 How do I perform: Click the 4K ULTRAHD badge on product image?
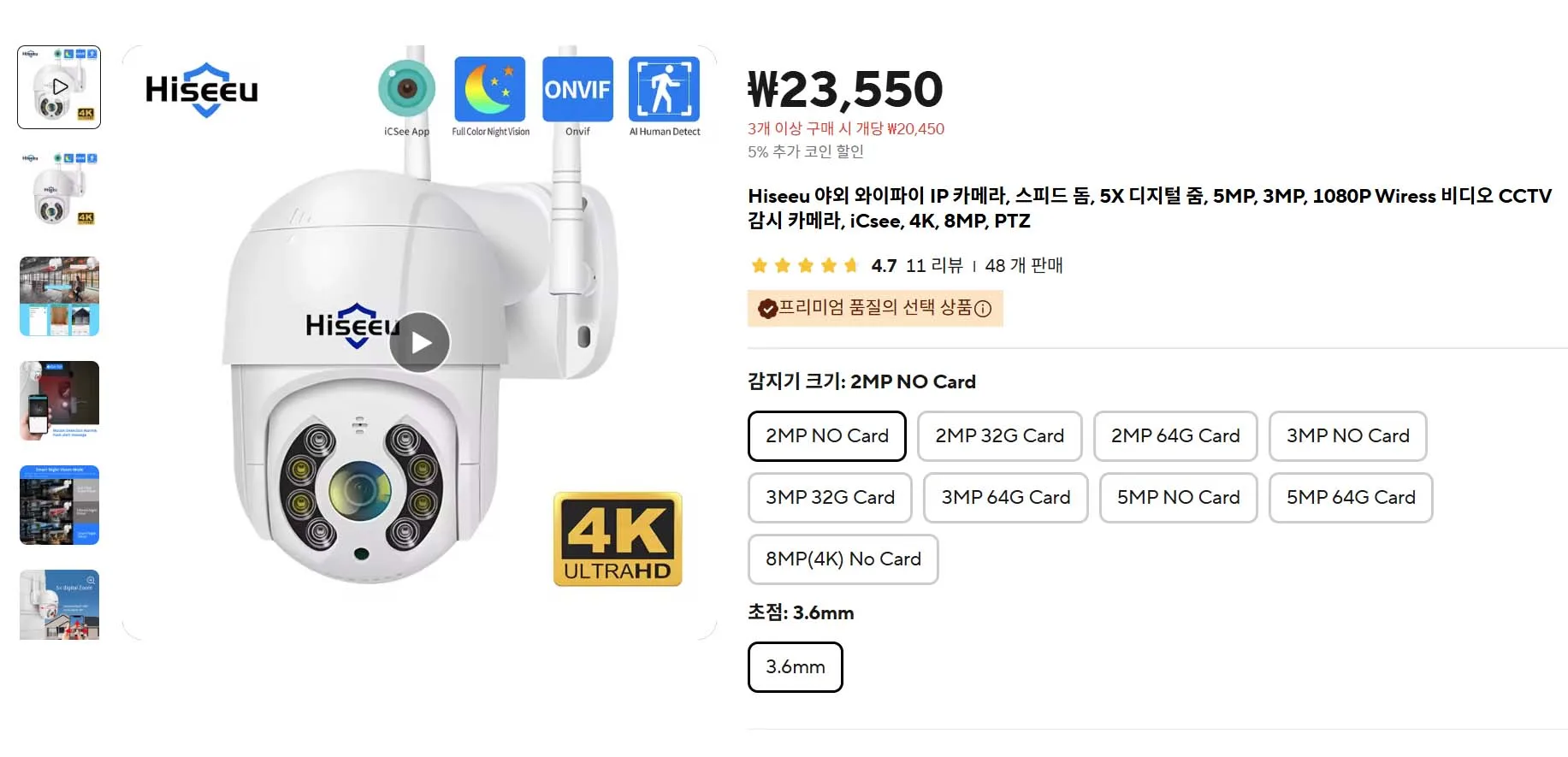pos(618,539)
